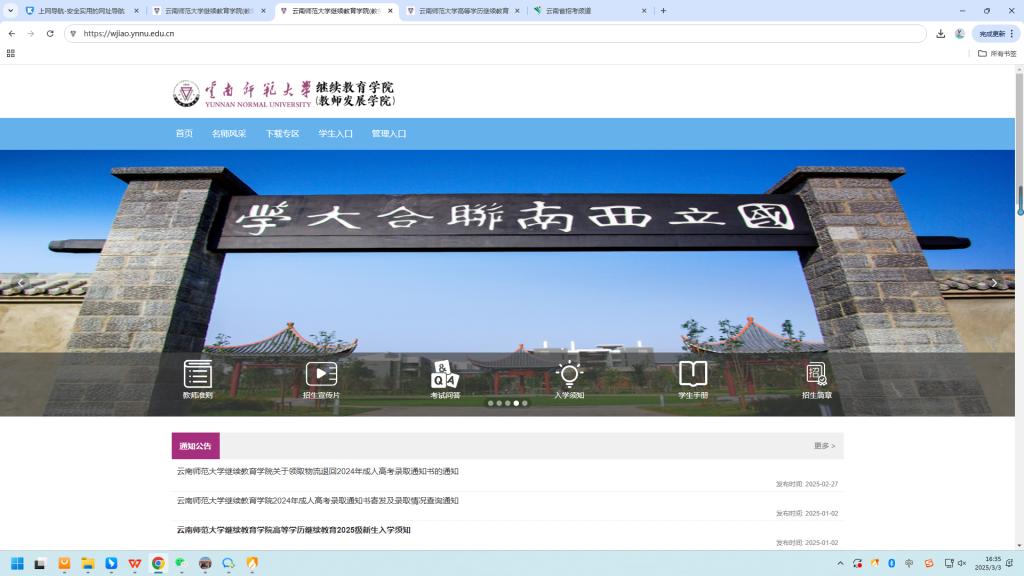Image resolution: width=1024 pixels, height=576 pixels.
Task: Click the first list icon in banner
Action: pos(198,375)
